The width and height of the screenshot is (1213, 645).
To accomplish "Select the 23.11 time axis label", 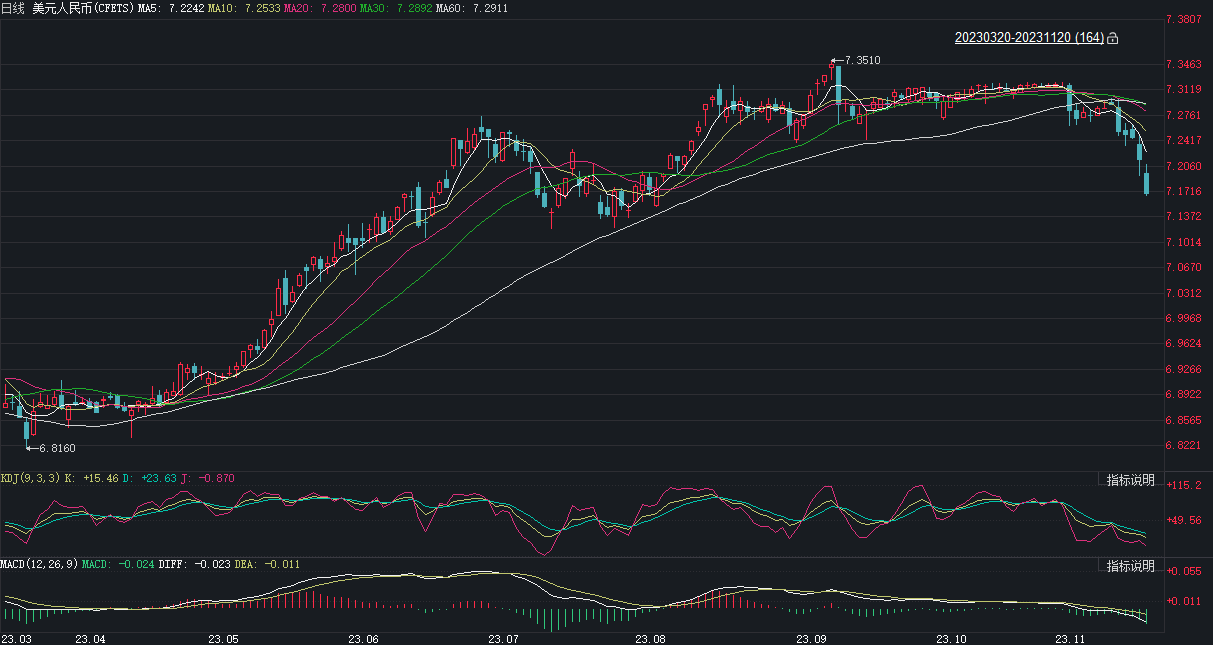I will (x=1073, y=638).
